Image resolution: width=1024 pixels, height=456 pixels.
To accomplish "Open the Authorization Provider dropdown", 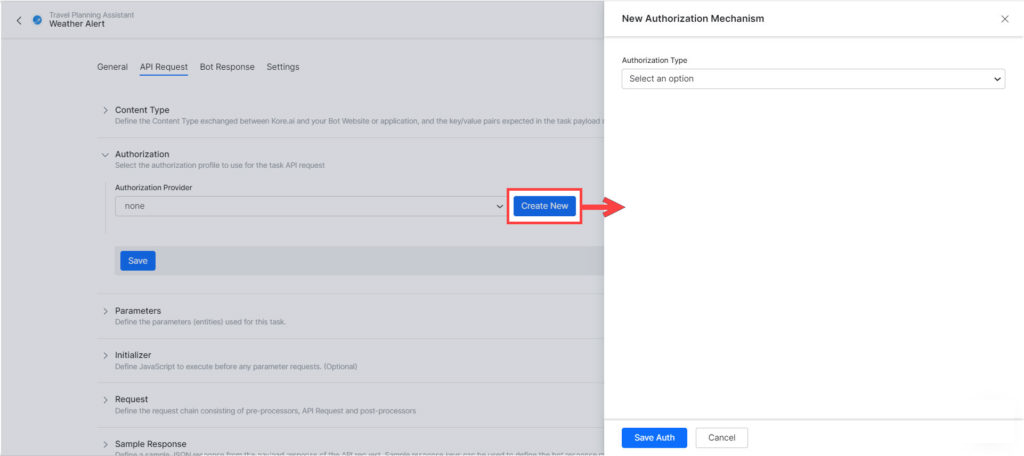I will [310, 206].
